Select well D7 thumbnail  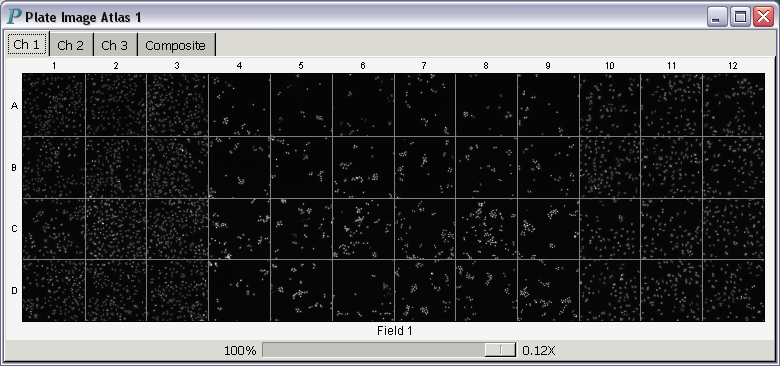point(425,290)
